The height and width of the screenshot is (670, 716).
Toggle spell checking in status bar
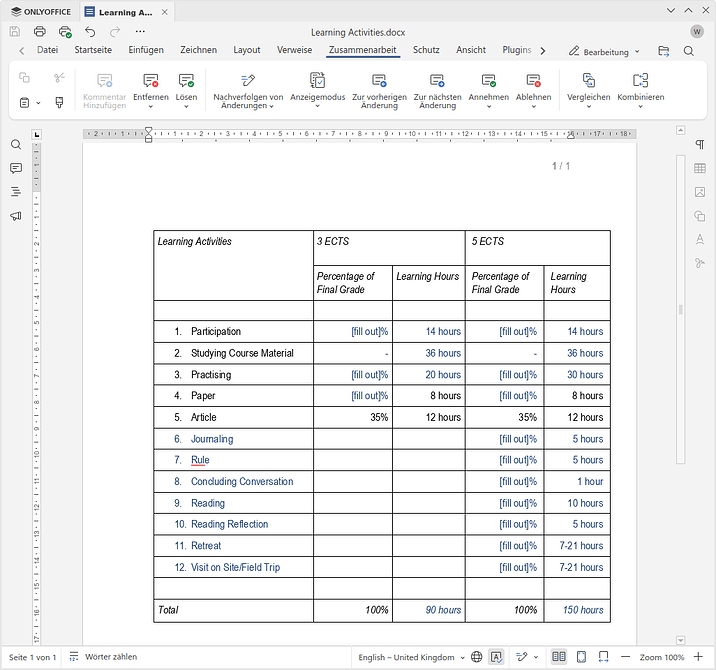[496, 657]
